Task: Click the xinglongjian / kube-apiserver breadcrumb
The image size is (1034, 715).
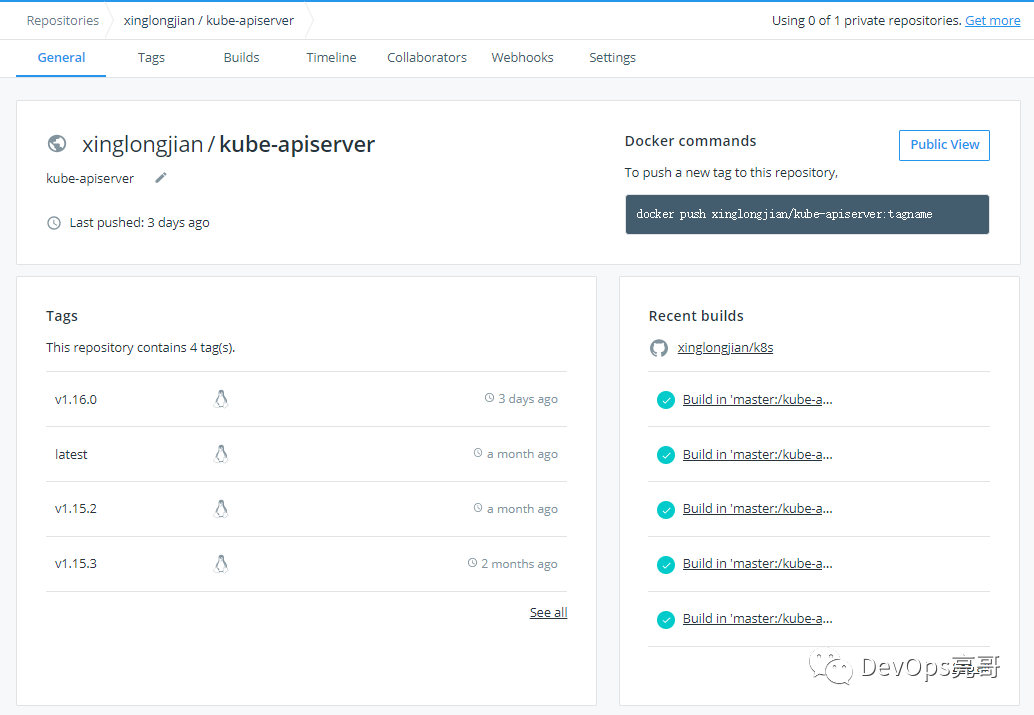Action: 208,20
